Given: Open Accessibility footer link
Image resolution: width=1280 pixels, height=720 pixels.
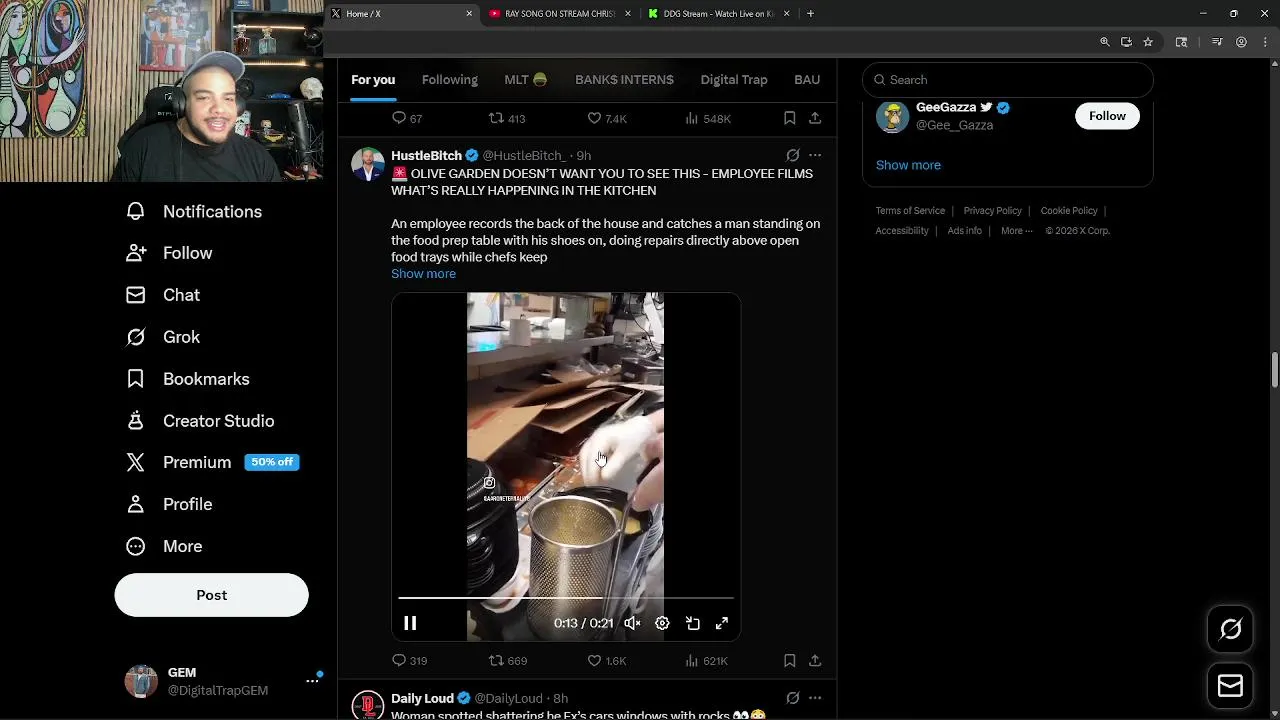Looking at the screenshot, I should pos(902,231).
